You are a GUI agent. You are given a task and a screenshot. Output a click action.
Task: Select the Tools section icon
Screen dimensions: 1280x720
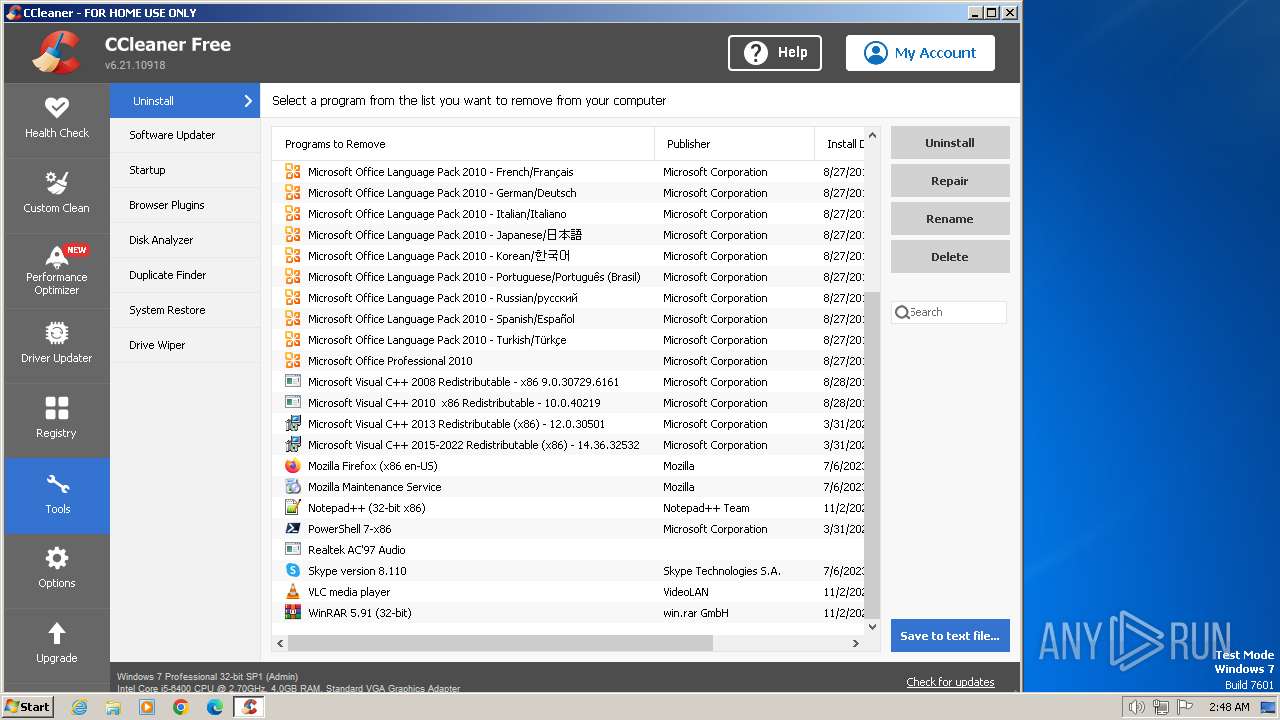coord(57,485)
